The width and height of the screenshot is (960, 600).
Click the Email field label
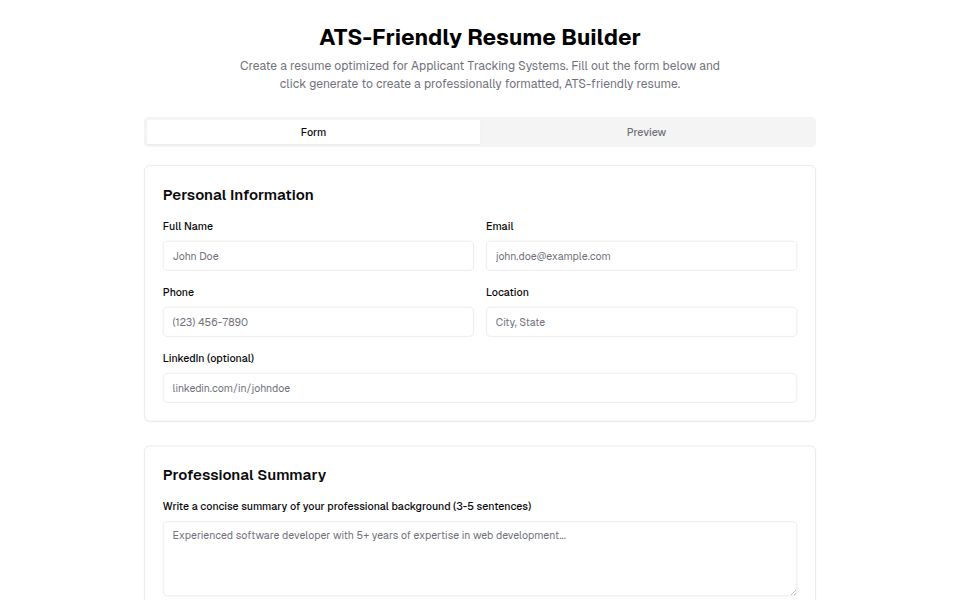click(499, 226)
